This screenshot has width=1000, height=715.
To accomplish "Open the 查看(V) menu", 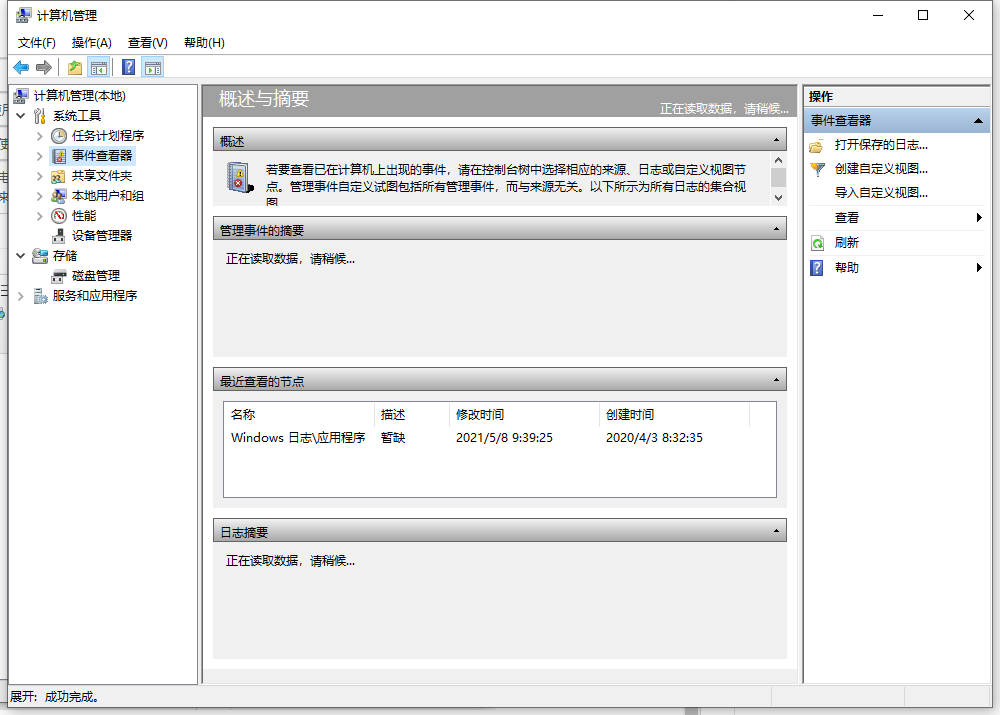I will [147, 43].
